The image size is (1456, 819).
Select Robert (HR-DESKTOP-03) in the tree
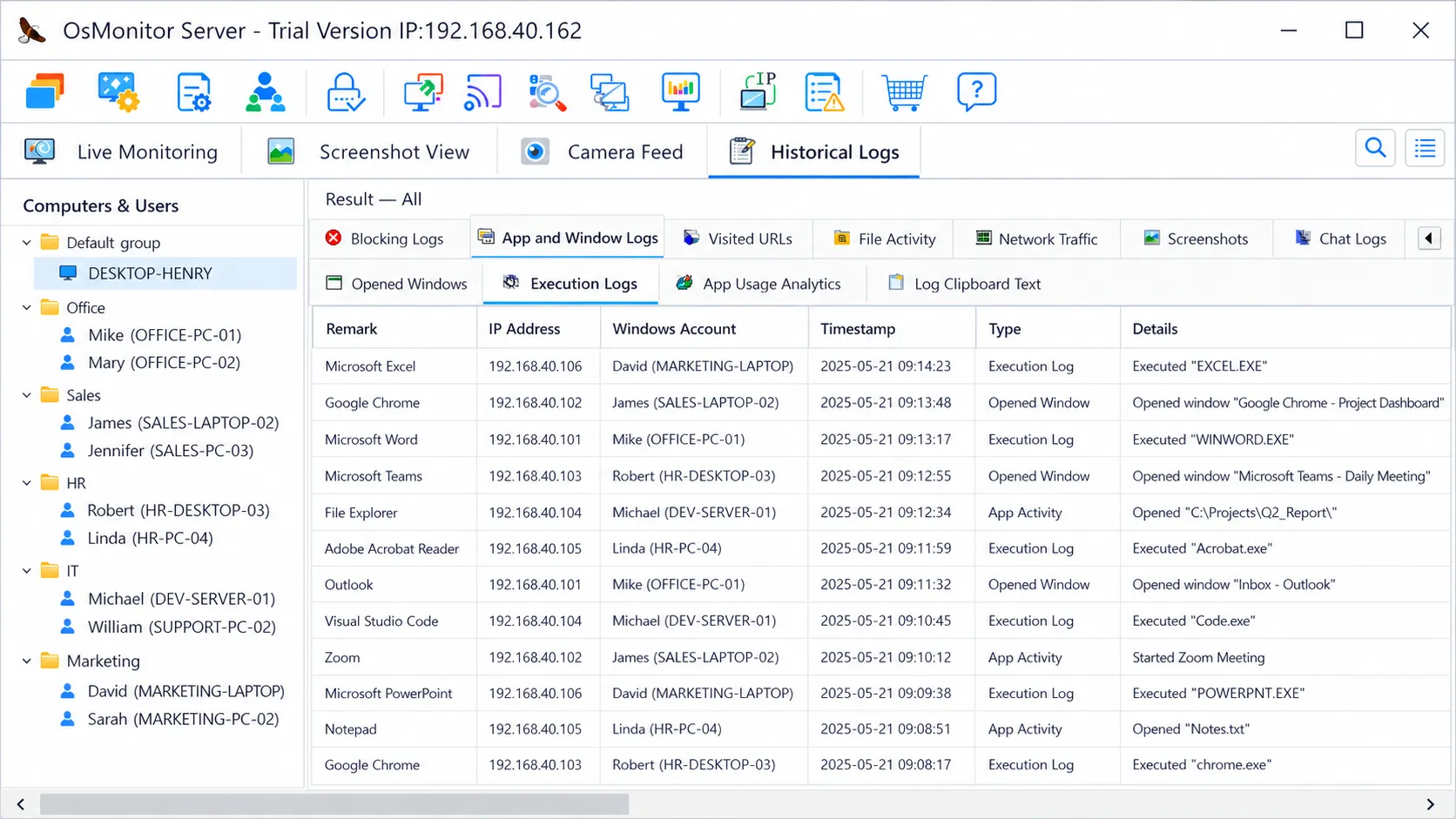pyautogui.click(x=178, y=511)
